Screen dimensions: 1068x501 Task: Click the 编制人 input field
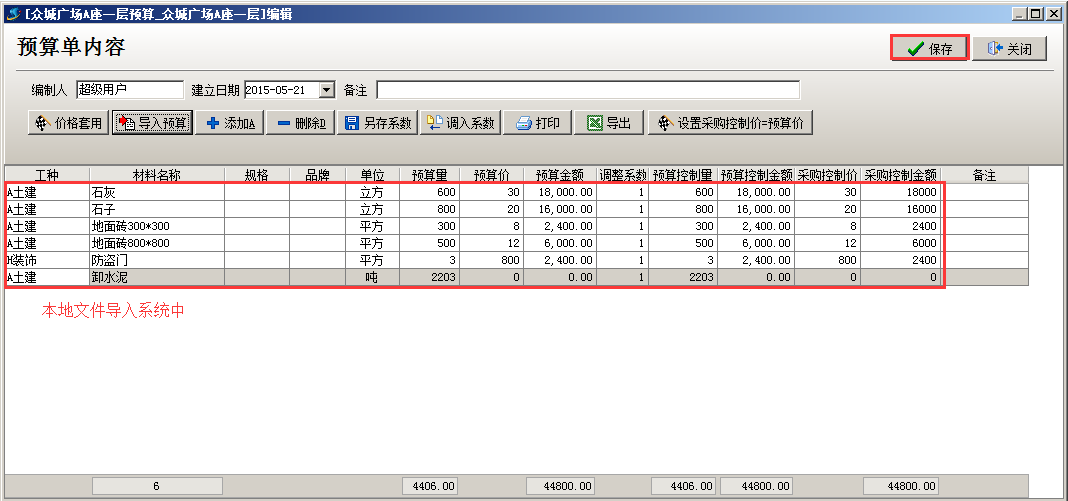point(129,90)
